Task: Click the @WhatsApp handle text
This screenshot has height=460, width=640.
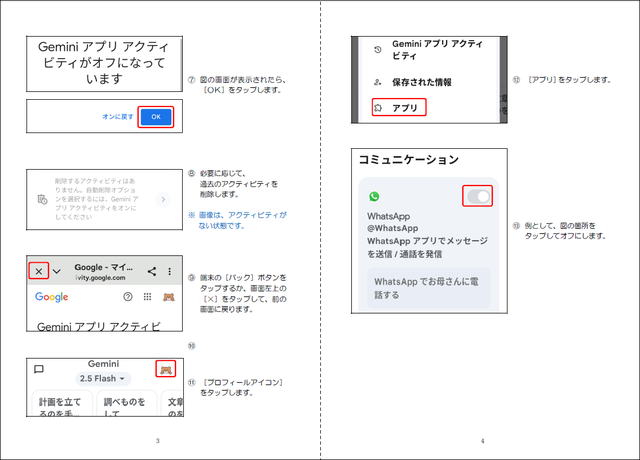Action: pyautogui.click(x=392, y=228)
